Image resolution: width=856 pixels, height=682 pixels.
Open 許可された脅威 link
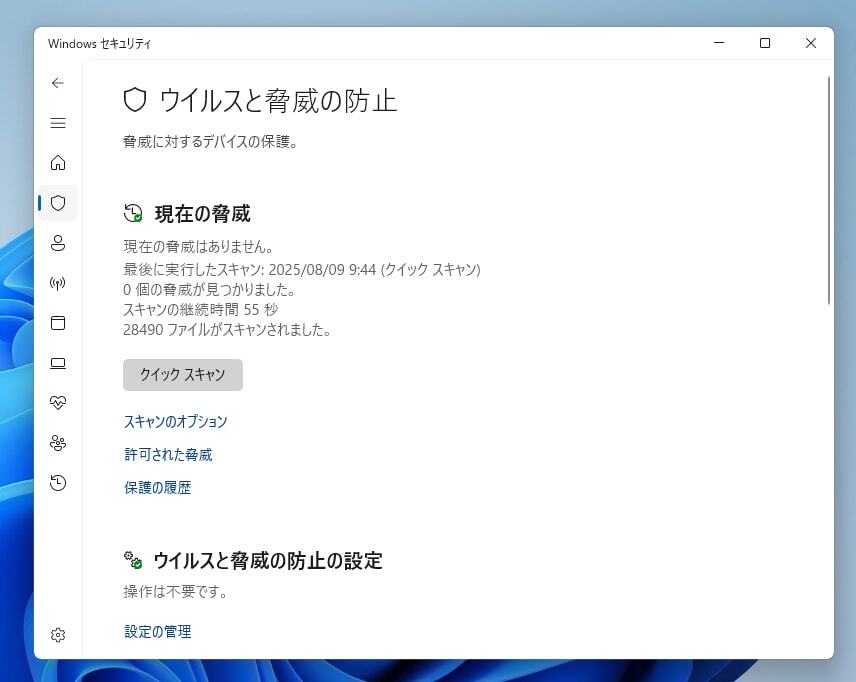coord(168,454)
